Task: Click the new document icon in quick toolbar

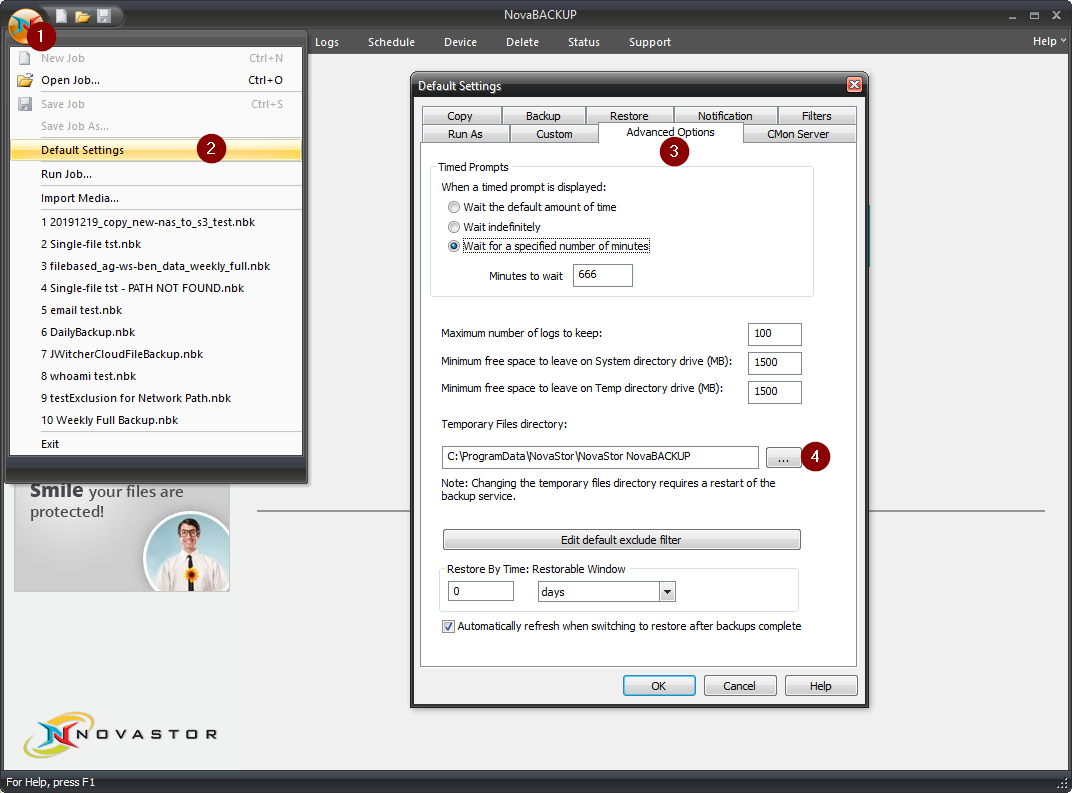Action: tap(61, 16)
